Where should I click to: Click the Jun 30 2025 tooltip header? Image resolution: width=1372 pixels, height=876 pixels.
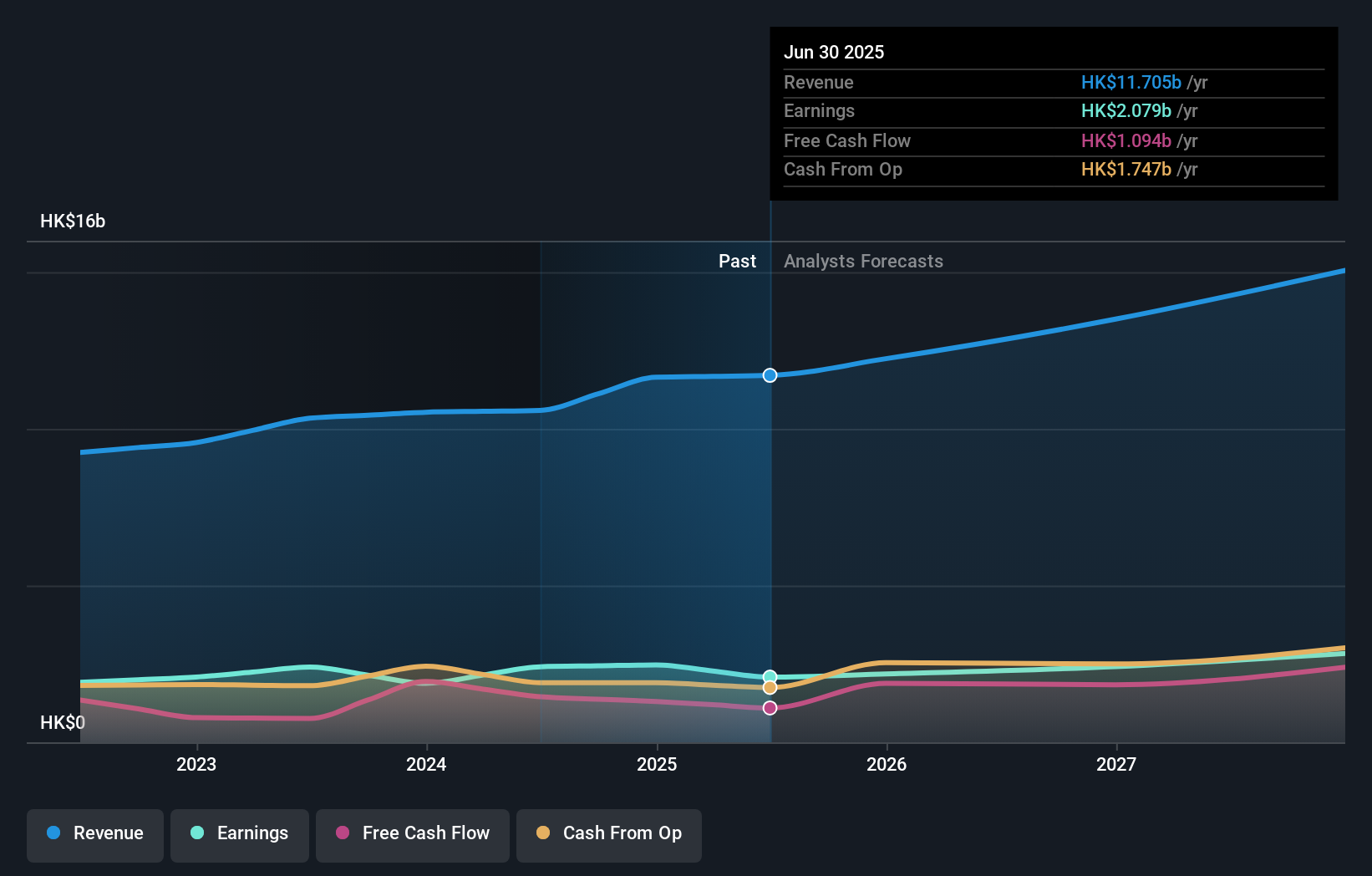[x=834, y=52]
